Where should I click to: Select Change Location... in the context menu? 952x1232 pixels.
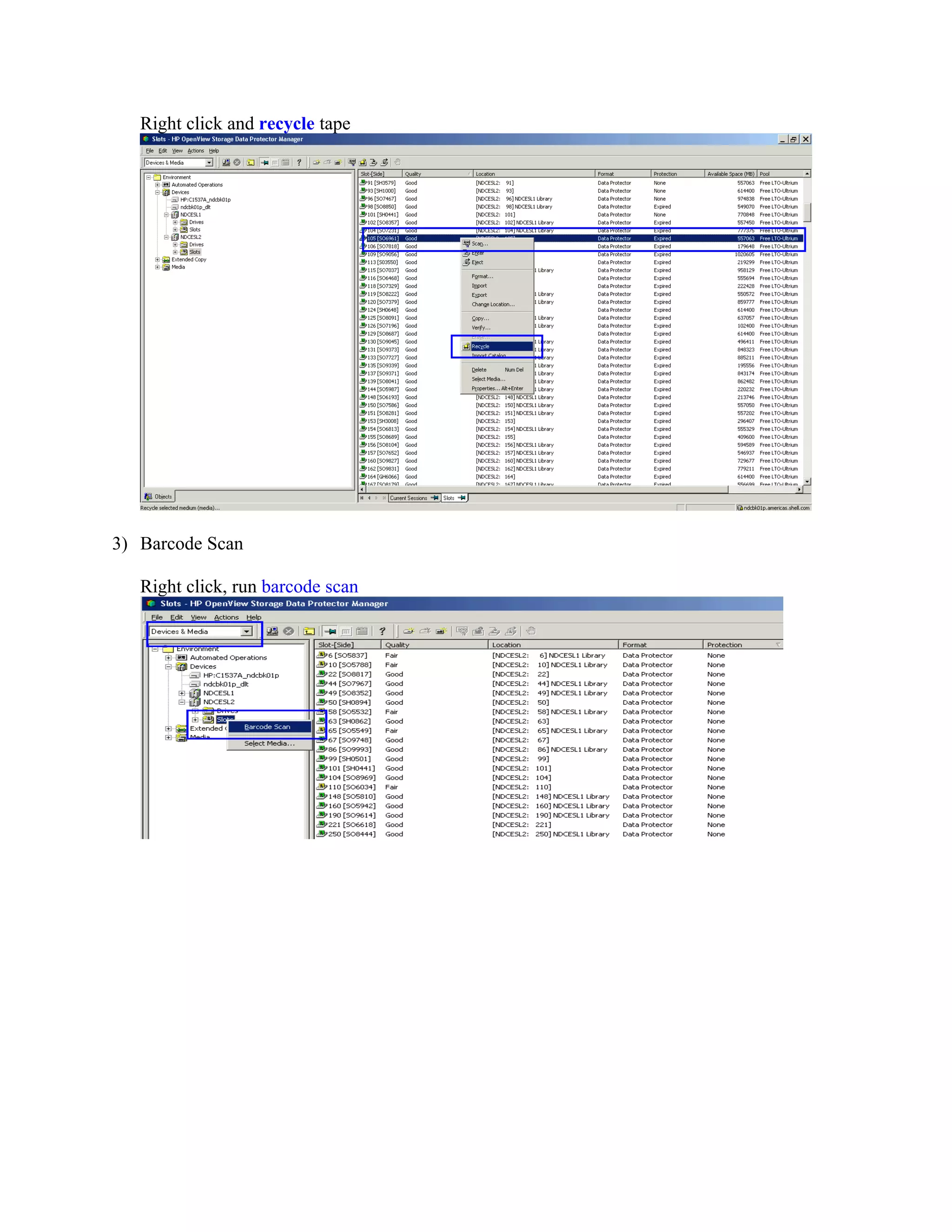click(493, 305)
